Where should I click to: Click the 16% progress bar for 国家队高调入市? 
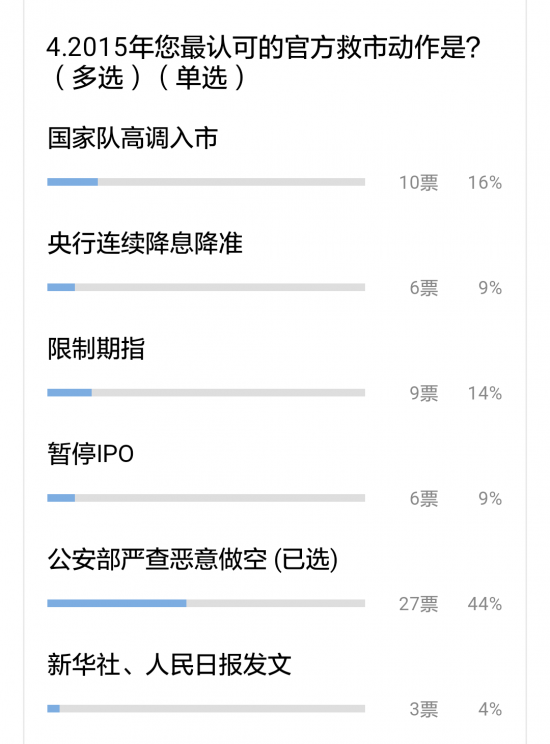(x=206, y=182)
